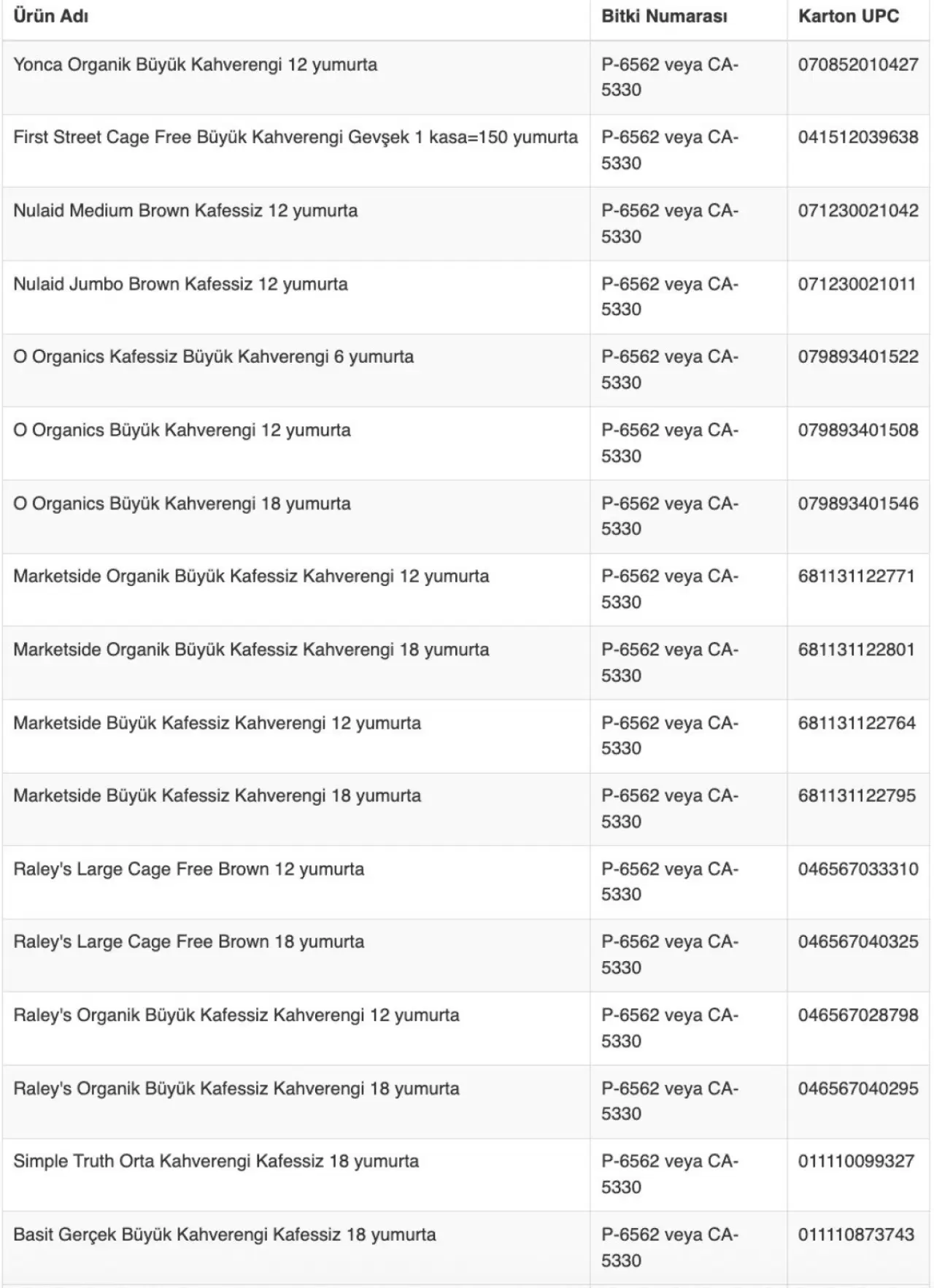Screen dimensions: 934x1288
Task: Select Raley's Large Cage Free Brown 12
Action: pyautogui.click(x=188, y=869)
